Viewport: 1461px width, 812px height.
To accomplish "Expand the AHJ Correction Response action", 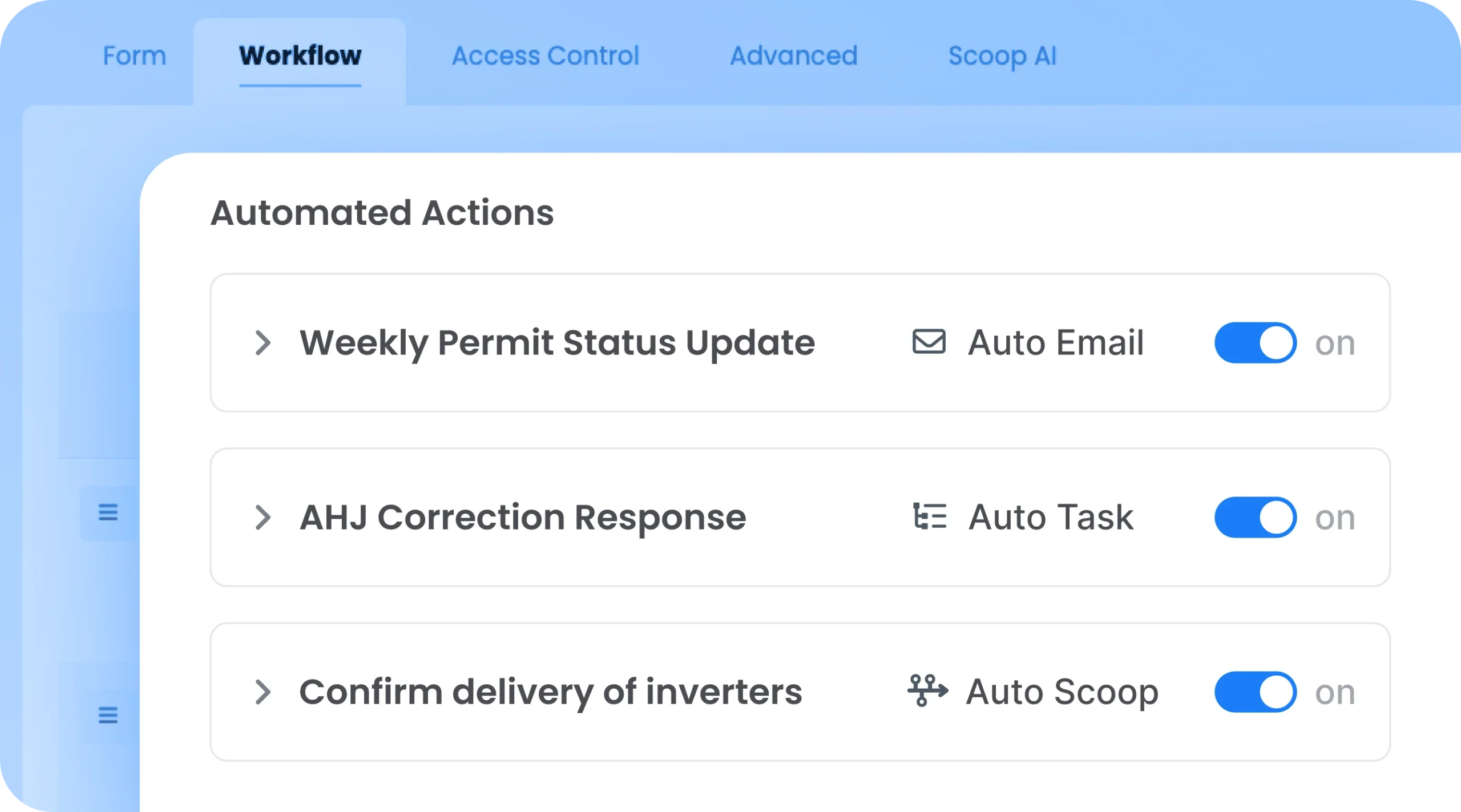I will coord(264,516).
